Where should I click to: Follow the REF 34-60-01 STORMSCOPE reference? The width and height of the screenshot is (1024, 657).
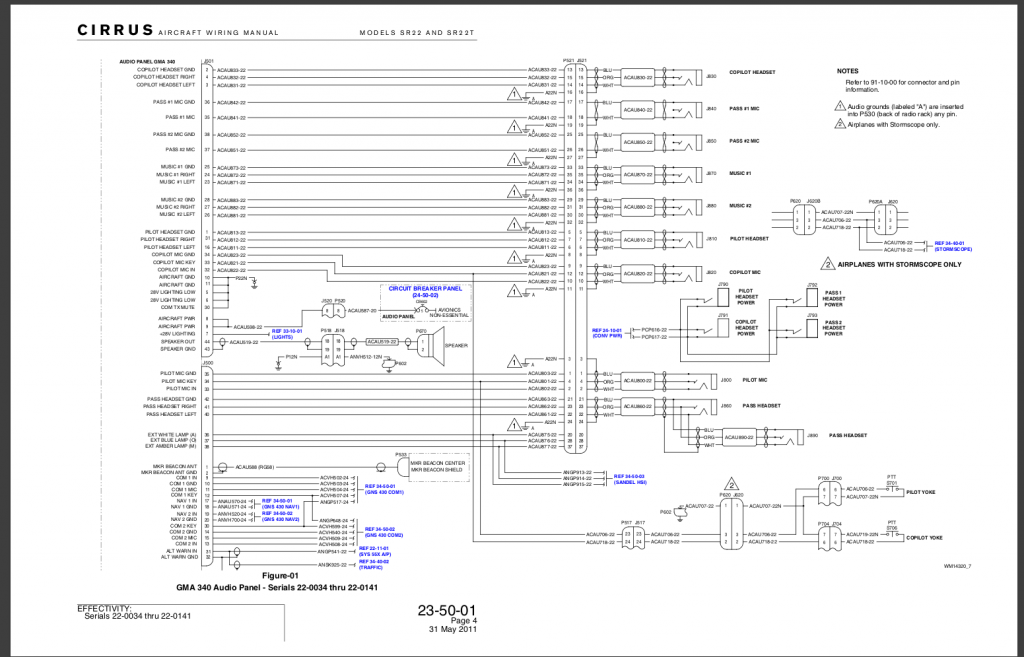coord(951,246)
